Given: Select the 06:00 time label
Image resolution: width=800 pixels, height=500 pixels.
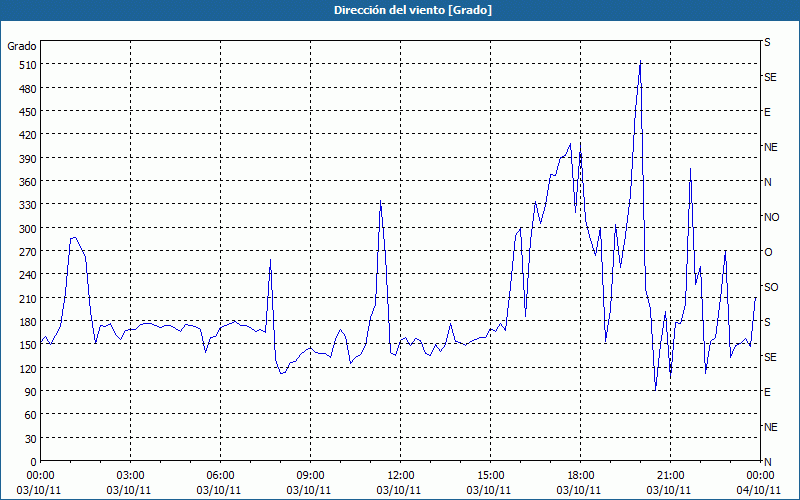Looking at the screenshot, I should coord(220,476).
